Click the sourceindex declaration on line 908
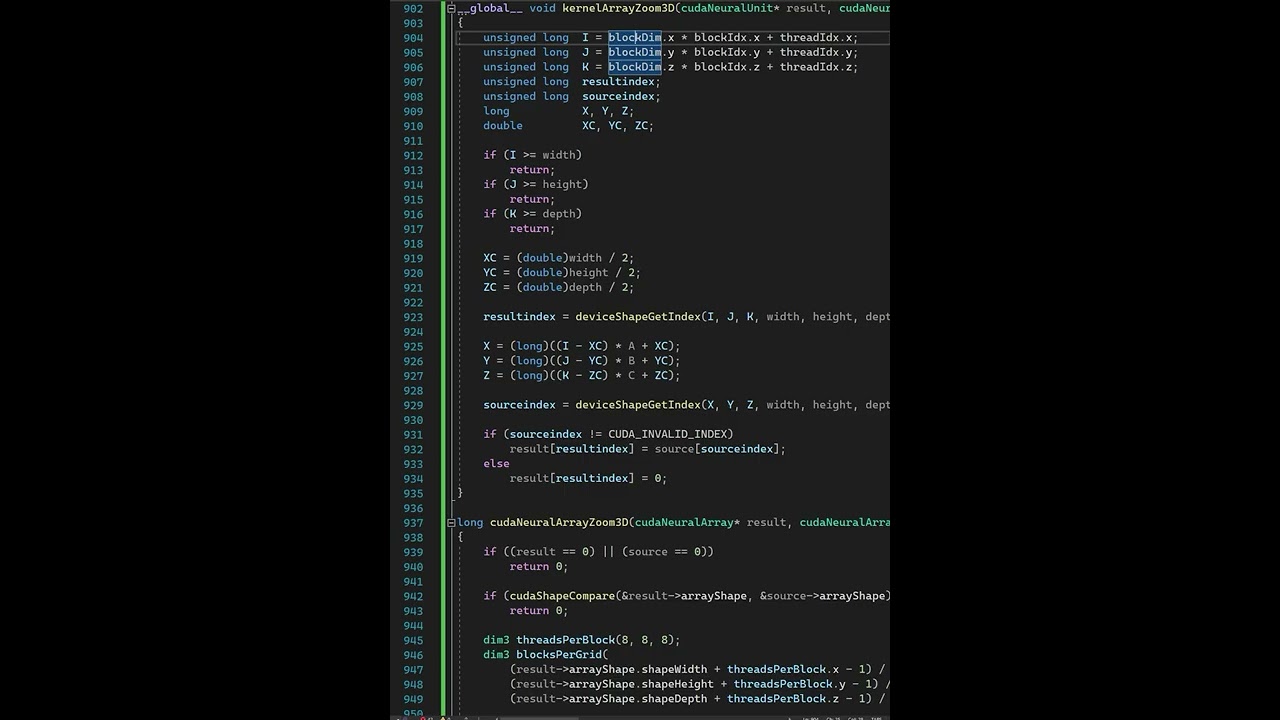This screenshot has width=1280, height=720. [618, 96]
